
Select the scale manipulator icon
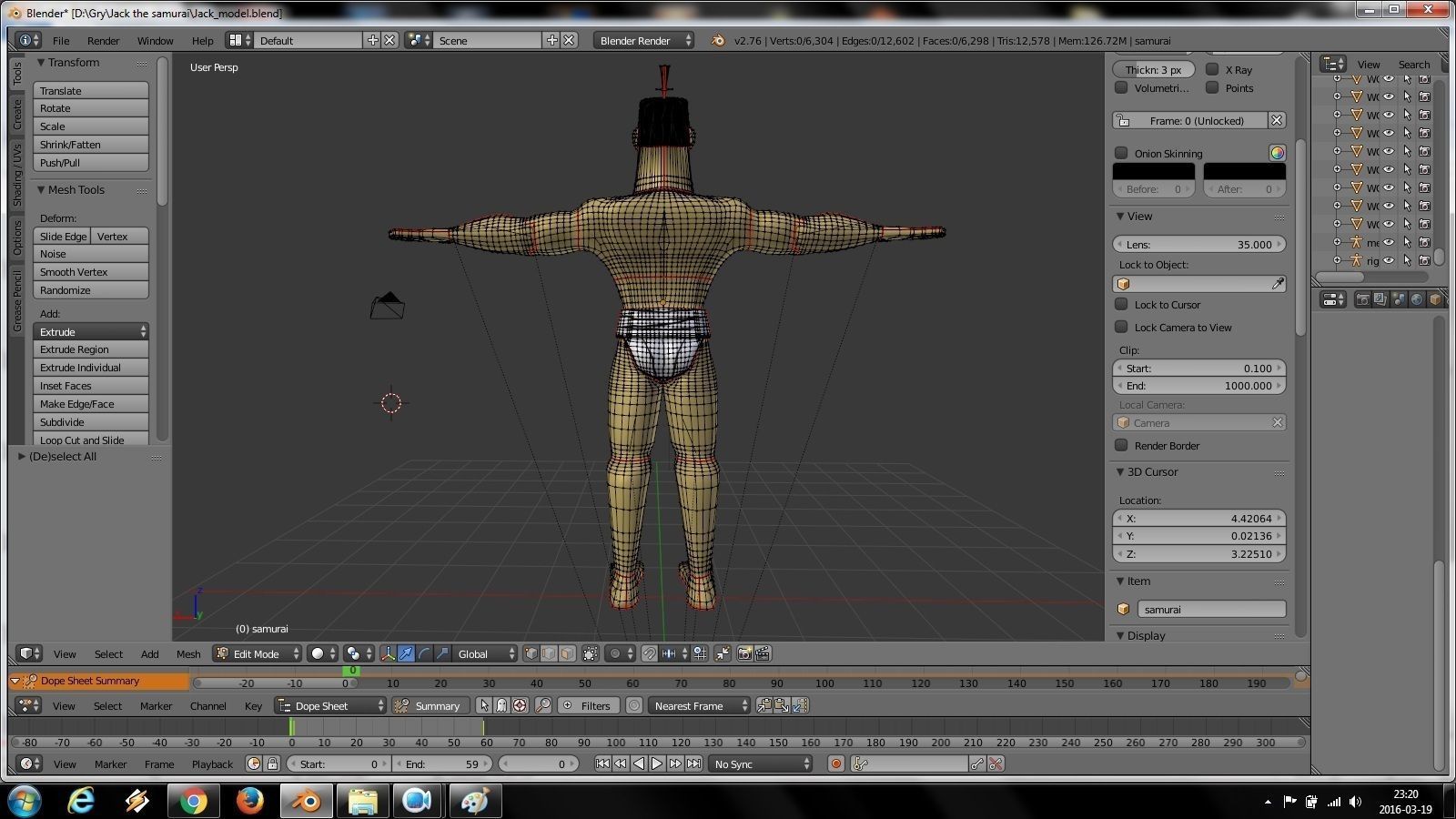coord(442,653)
